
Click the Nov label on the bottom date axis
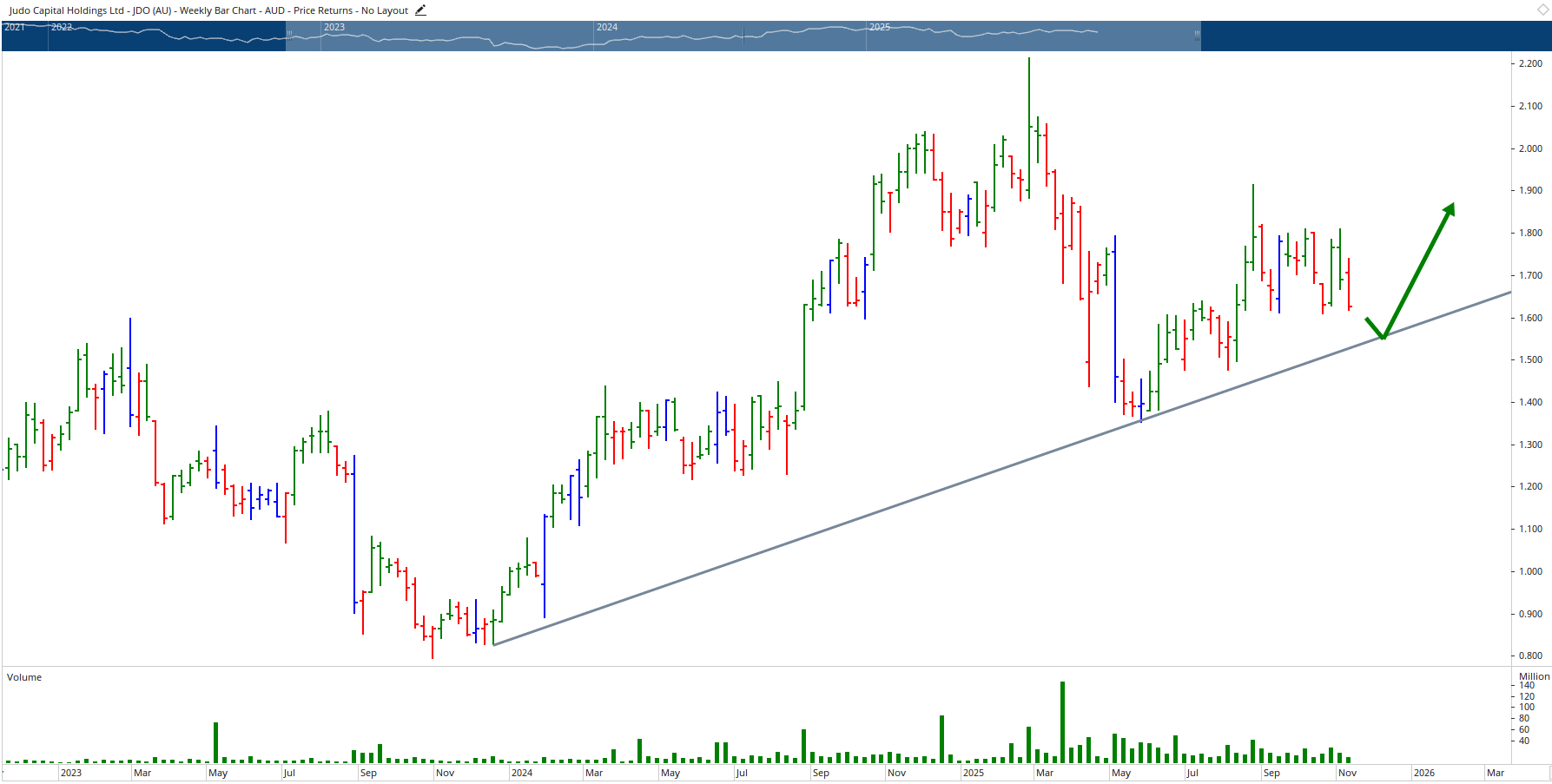(x=1347, y=773)
